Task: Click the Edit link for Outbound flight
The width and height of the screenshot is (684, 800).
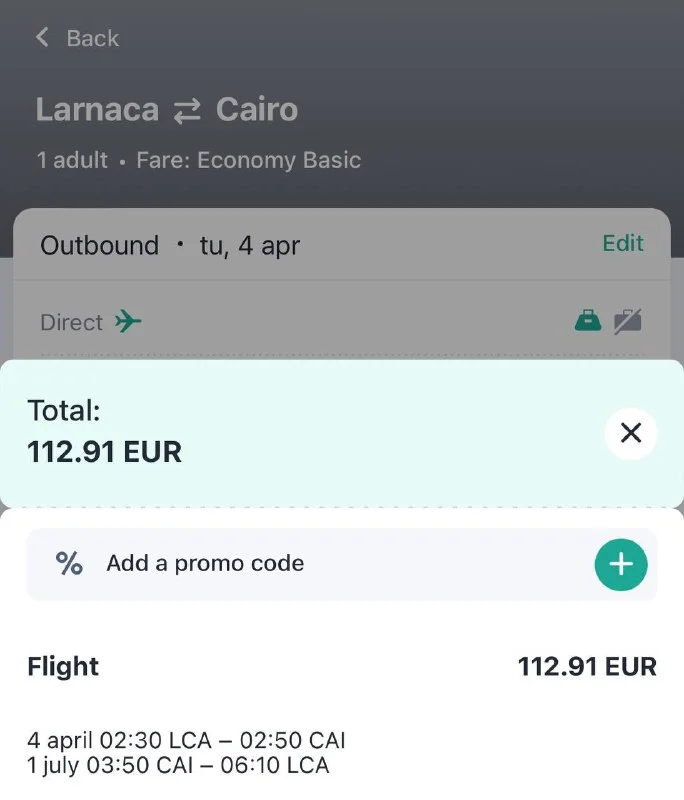Action: tap(623, 244)
